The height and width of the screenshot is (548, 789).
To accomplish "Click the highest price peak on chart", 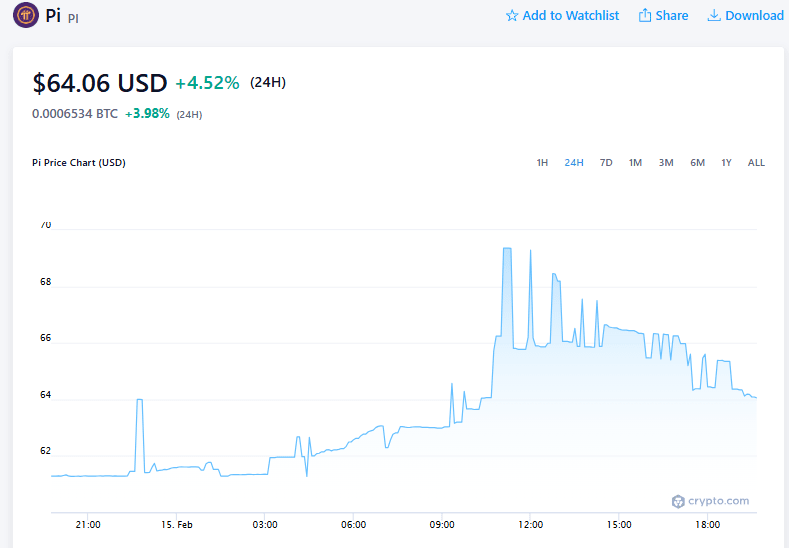I will click(507, 248).
